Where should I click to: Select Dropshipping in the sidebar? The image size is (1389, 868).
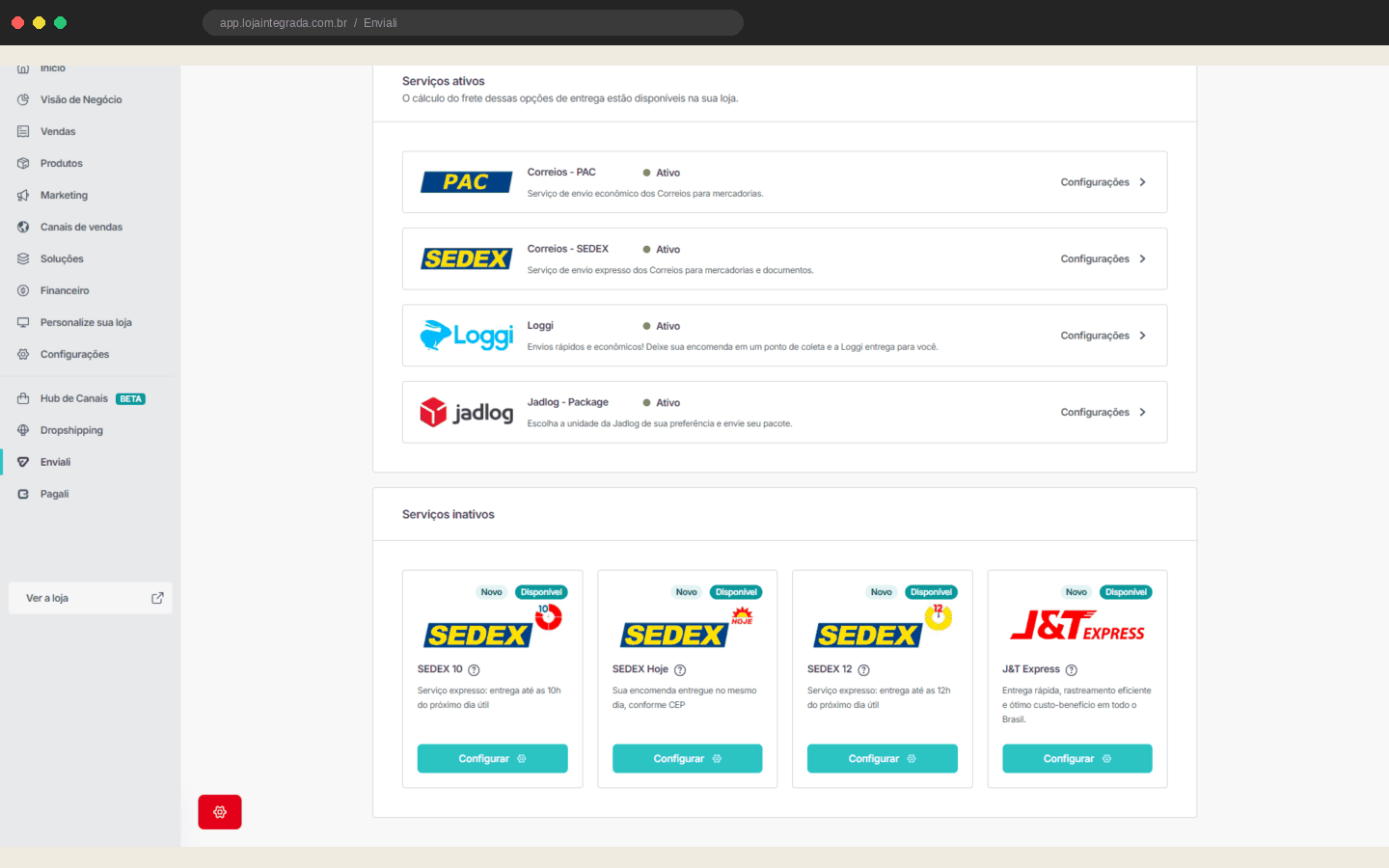[x=71, y=430]
